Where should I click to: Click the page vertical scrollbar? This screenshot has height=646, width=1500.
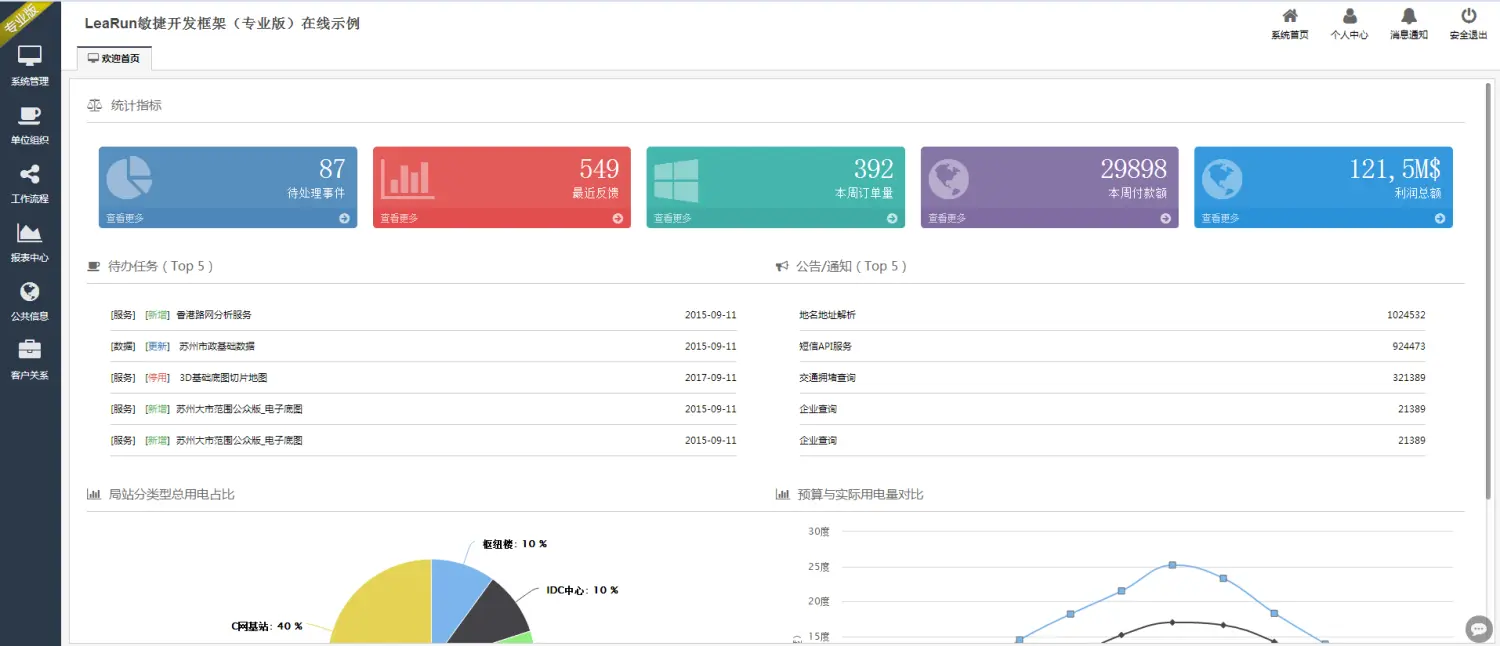click(1490, 290)
